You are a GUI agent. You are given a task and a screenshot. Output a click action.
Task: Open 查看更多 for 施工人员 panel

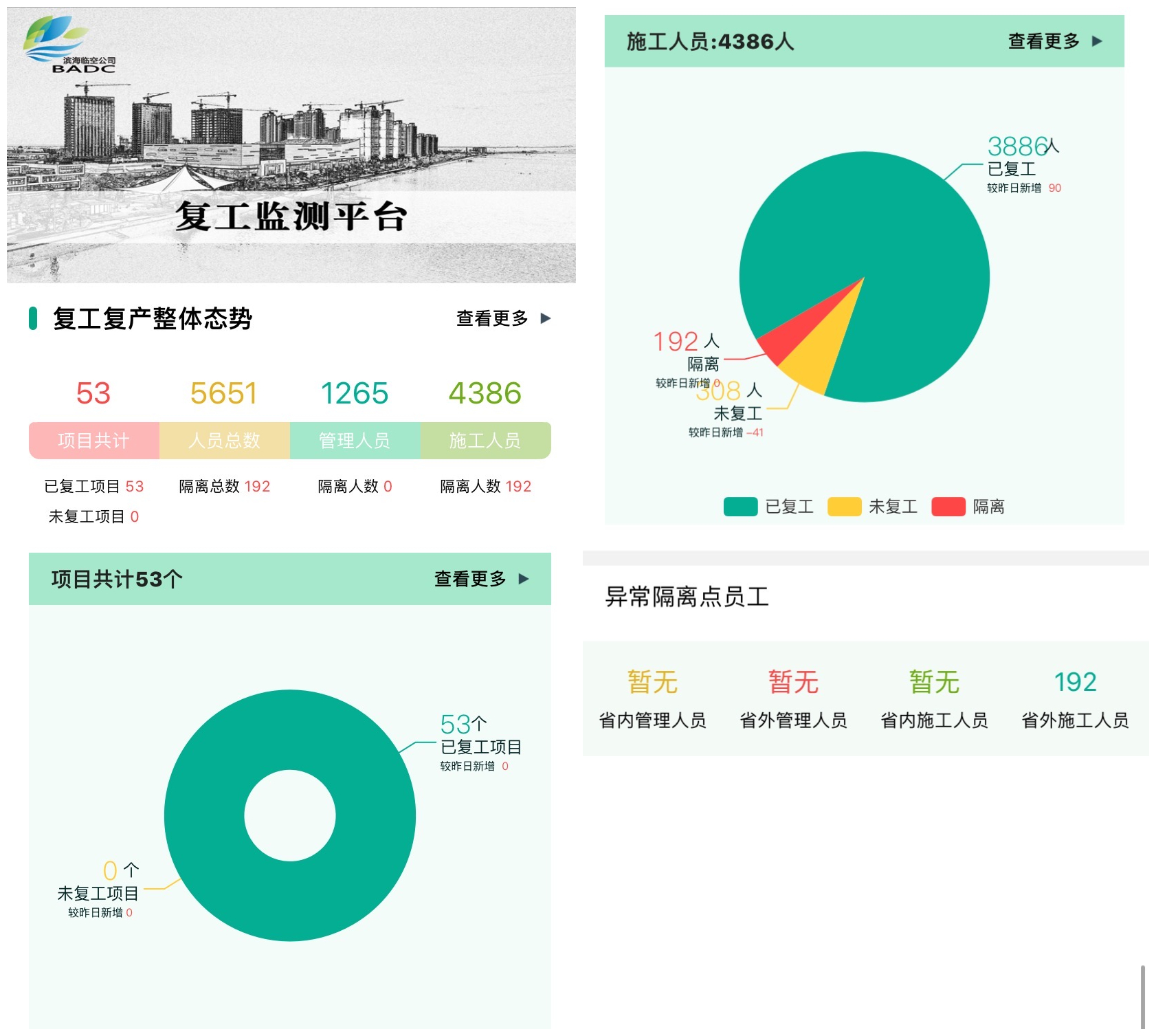(1043, 41)
